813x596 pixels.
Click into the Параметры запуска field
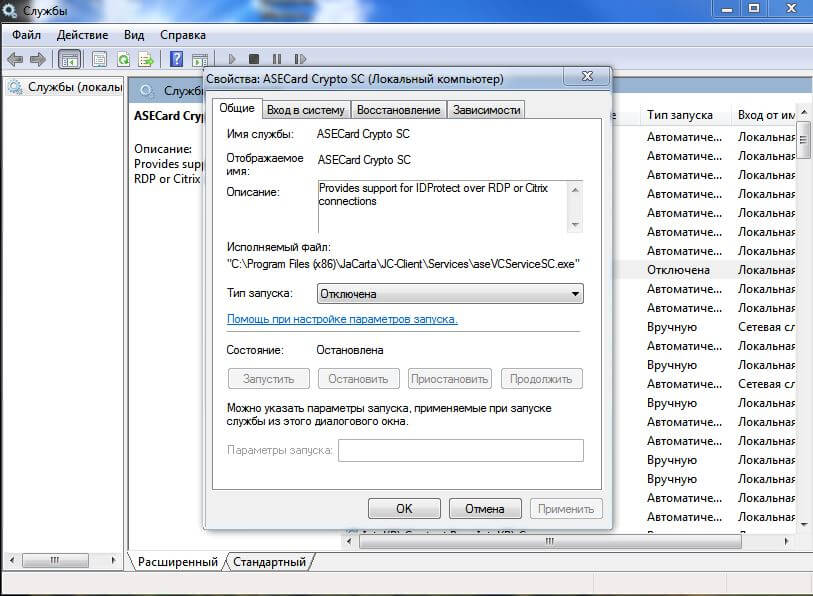tap(461, 450)
